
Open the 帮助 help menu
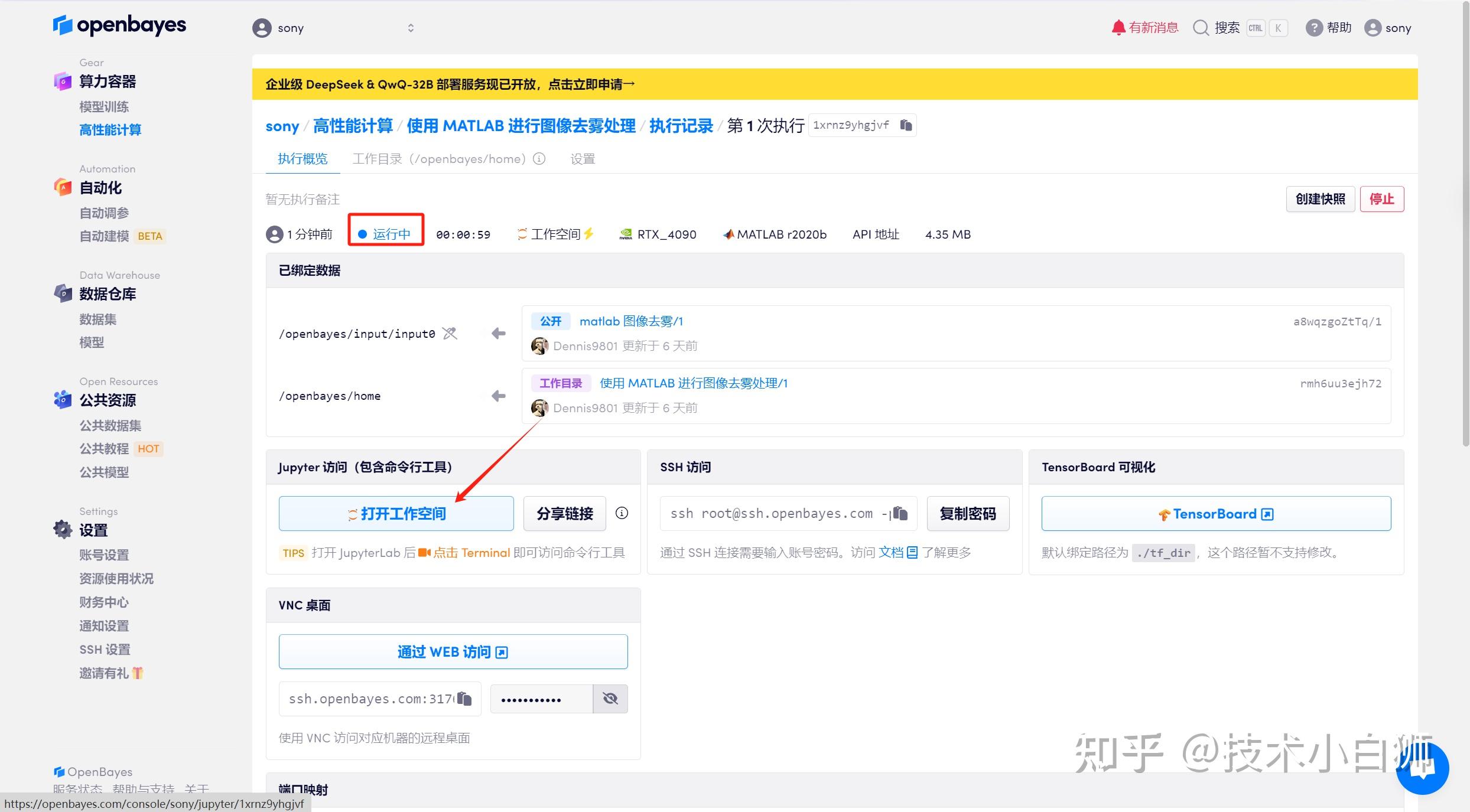(x=1328, y=28)
